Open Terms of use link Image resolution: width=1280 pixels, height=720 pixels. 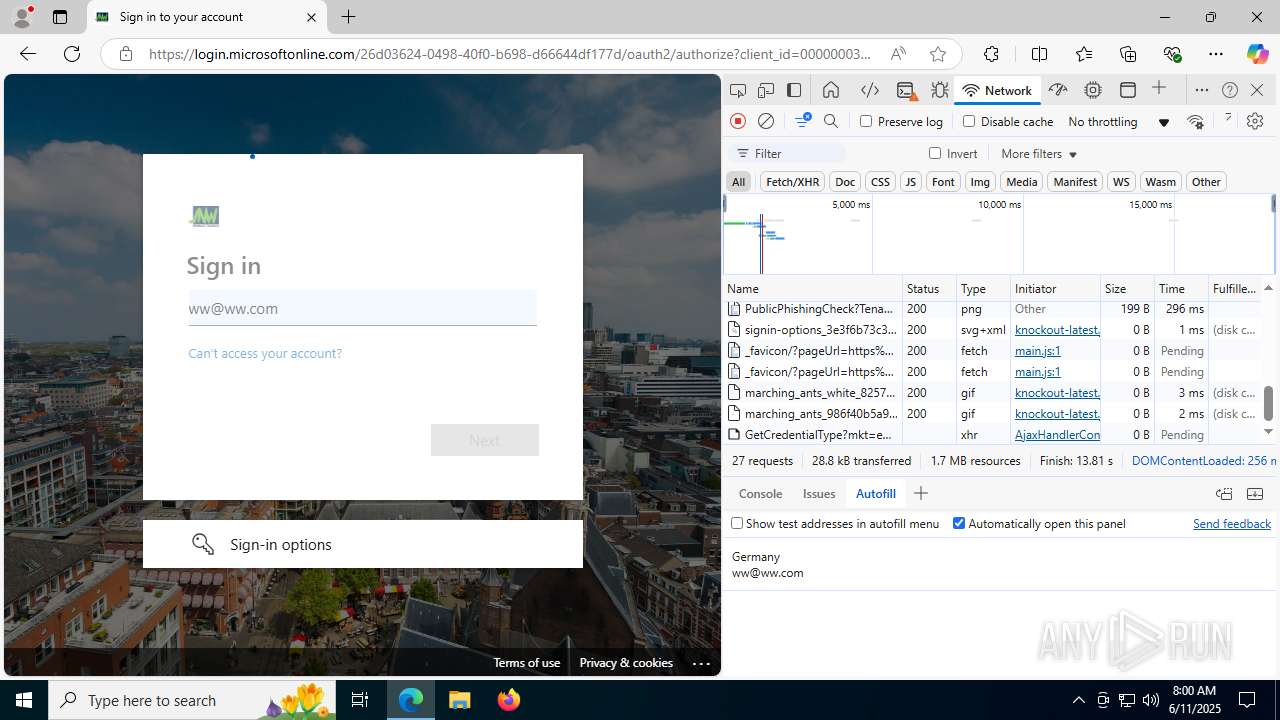(526, 663)
